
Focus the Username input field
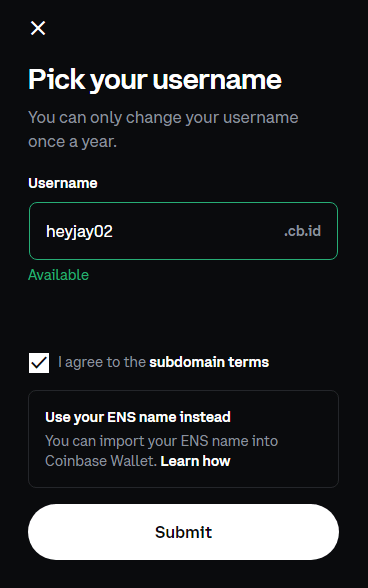[x=183, y=231]
